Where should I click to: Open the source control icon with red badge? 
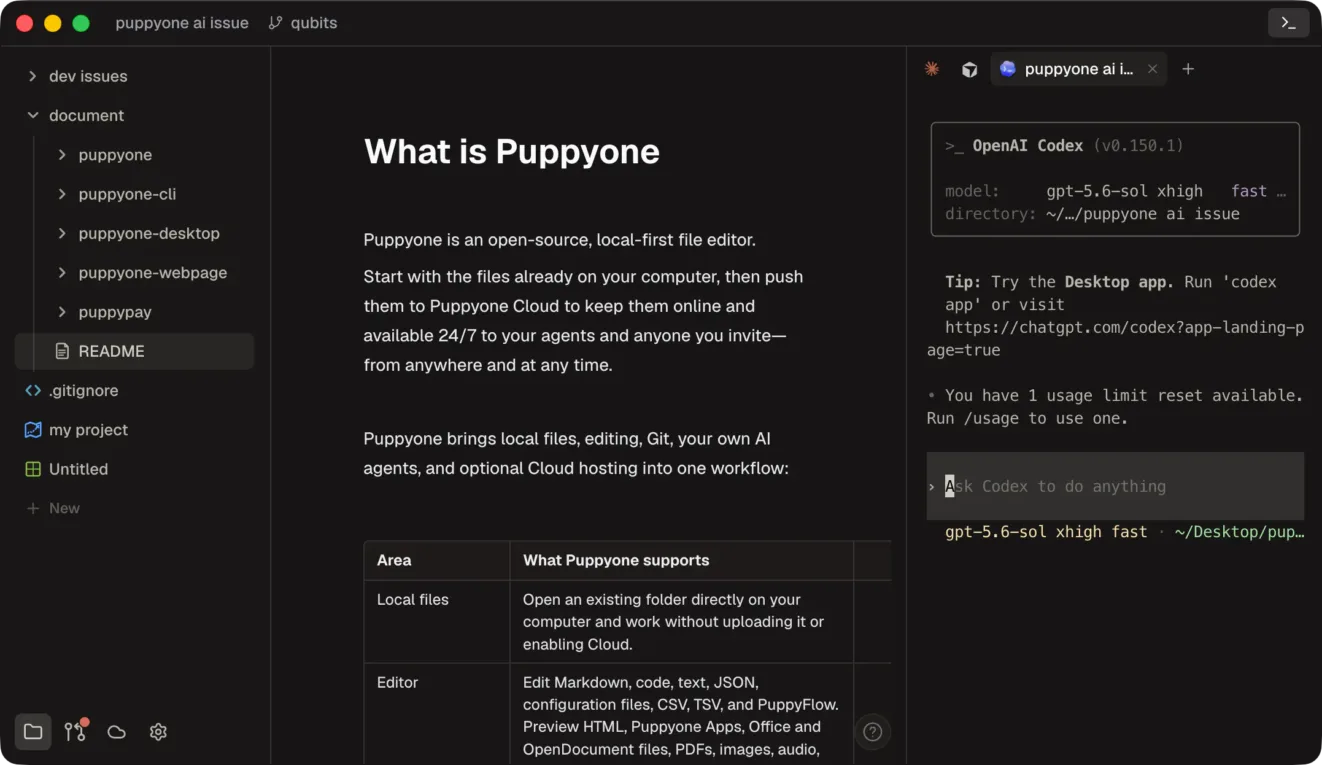pos(75,731)
